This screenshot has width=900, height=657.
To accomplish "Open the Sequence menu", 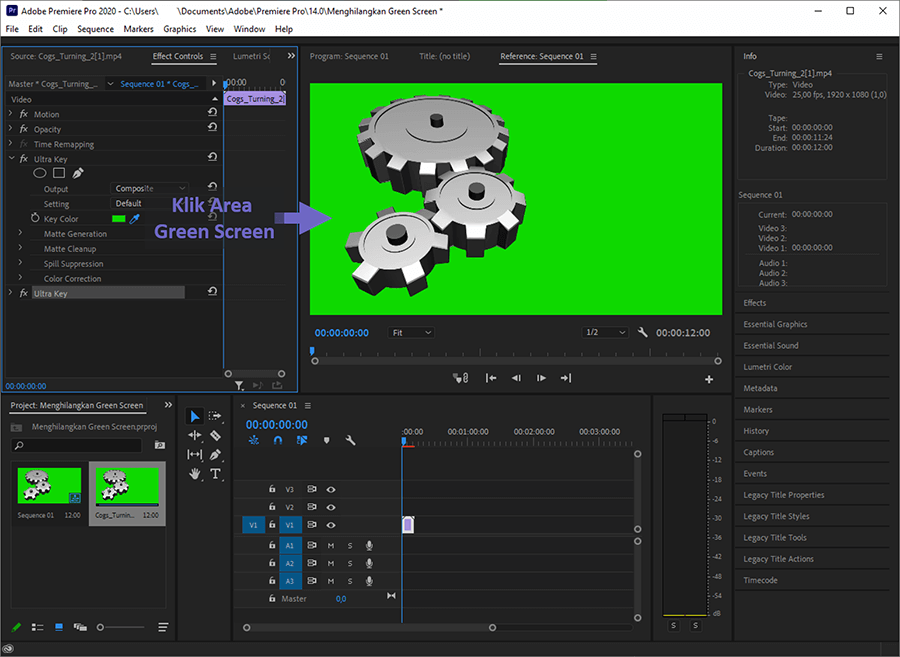I will click(x=95, y=29).
